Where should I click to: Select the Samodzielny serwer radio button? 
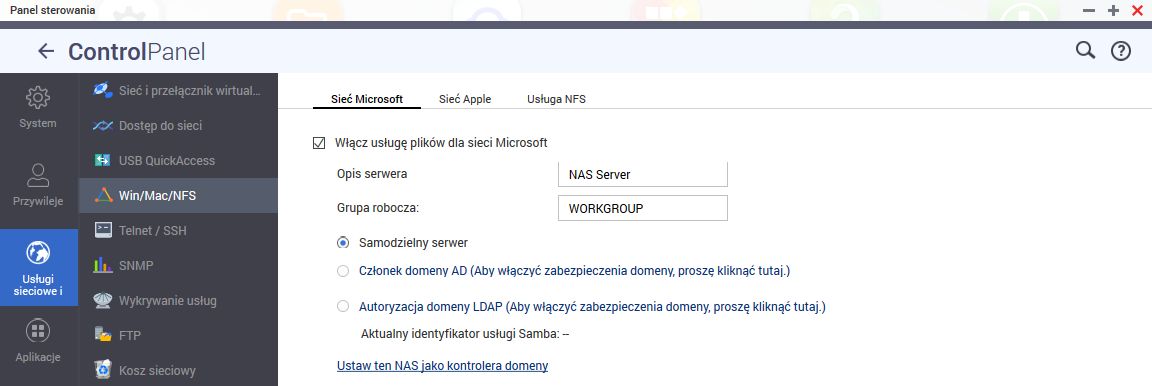(342, 242)
